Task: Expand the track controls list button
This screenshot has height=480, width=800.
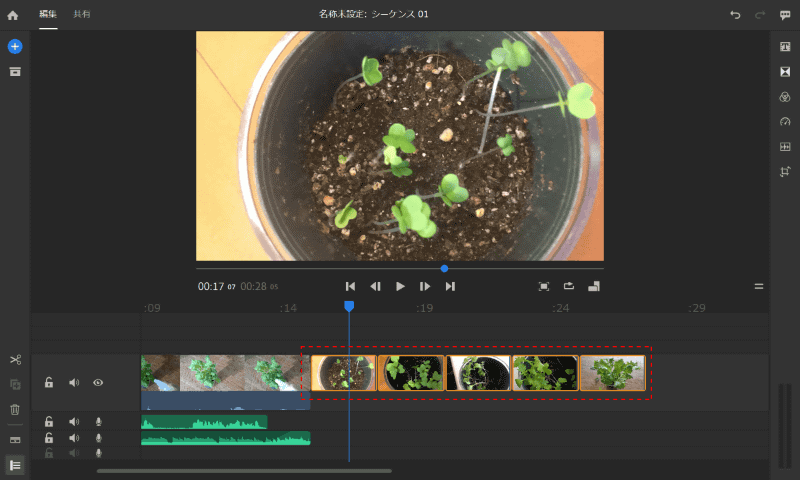Action: pyautogui.click(x=15, y=465)
